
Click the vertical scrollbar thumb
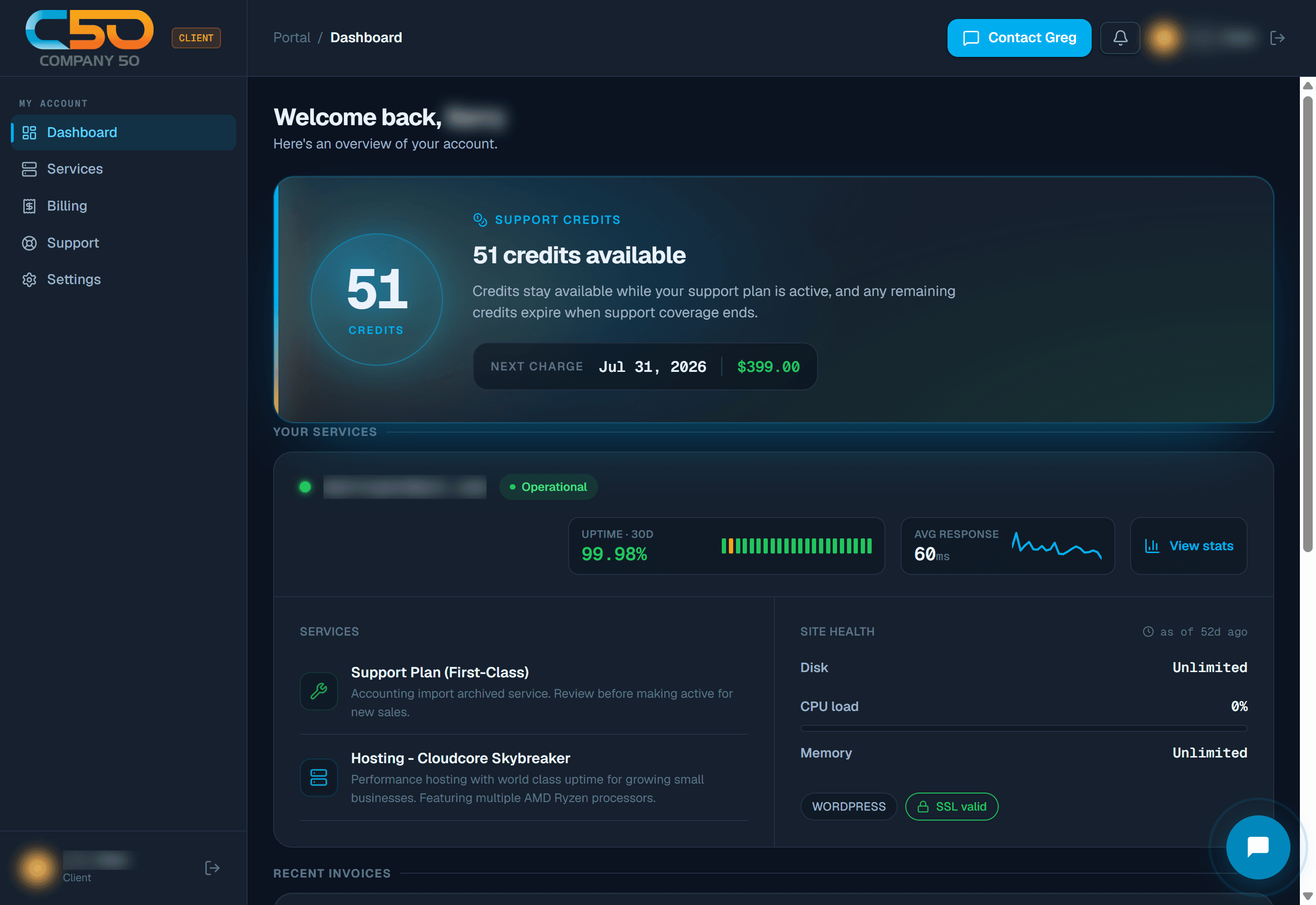pyautogui.click(x=1307, y=323)
